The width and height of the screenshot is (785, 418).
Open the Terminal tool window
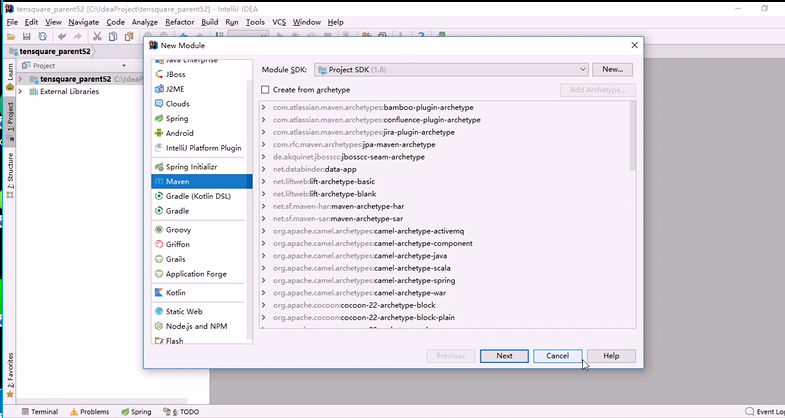tap(39, 411)
